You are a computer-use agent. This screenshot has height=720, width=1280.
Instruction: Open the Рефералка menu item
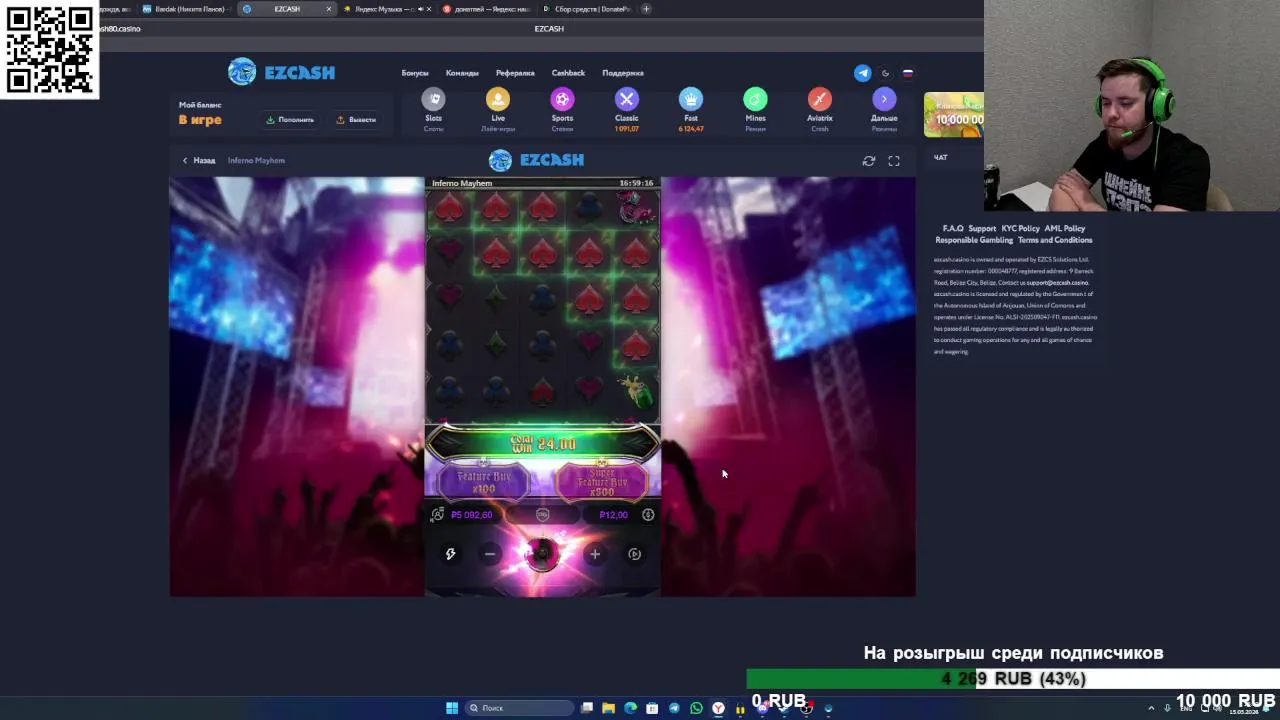click(x=515, y=73)
